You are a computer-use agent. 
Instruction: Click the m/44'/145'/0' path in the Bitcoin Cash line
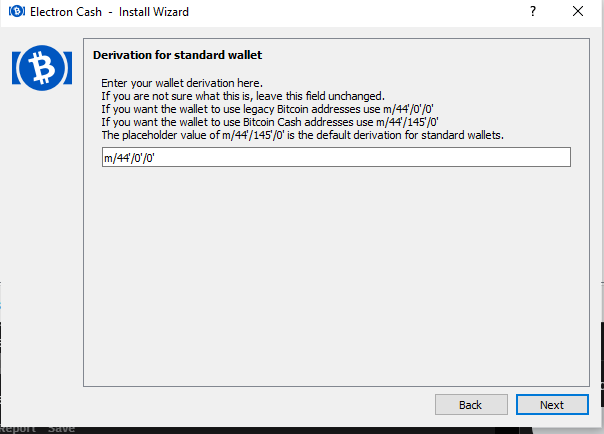407,122
